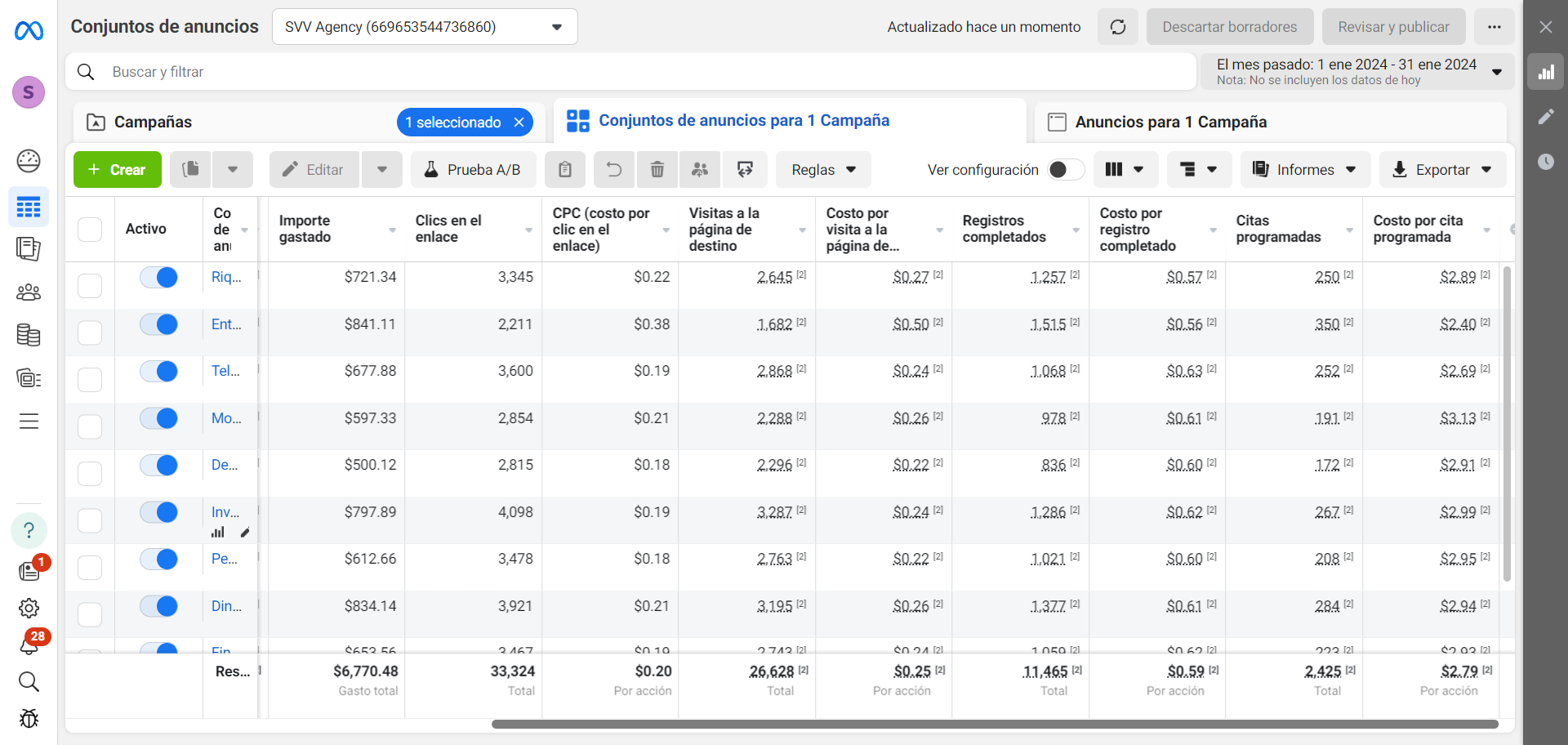Click the vertical table scrollbar
This screenshot has height=745, width=1568.
(x=1507, y=423)
